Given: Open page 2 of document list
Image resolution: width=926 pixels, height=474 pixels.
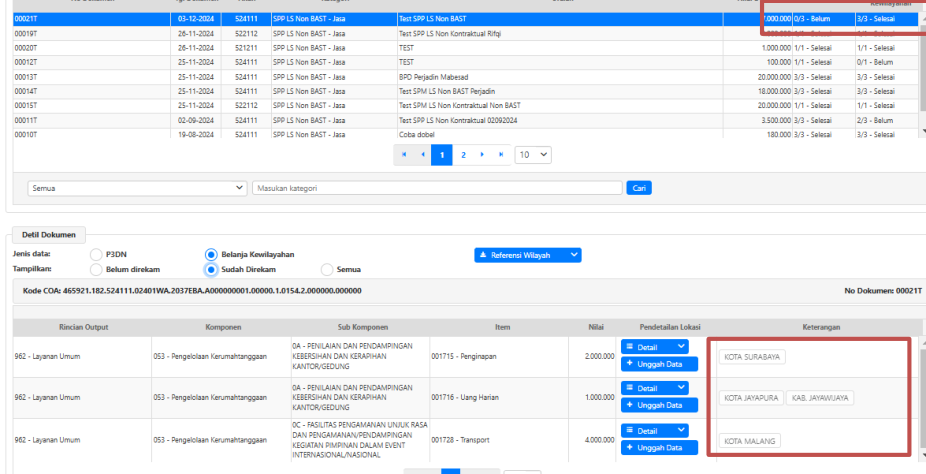Looking at the screenshot, I should point(463,155).
